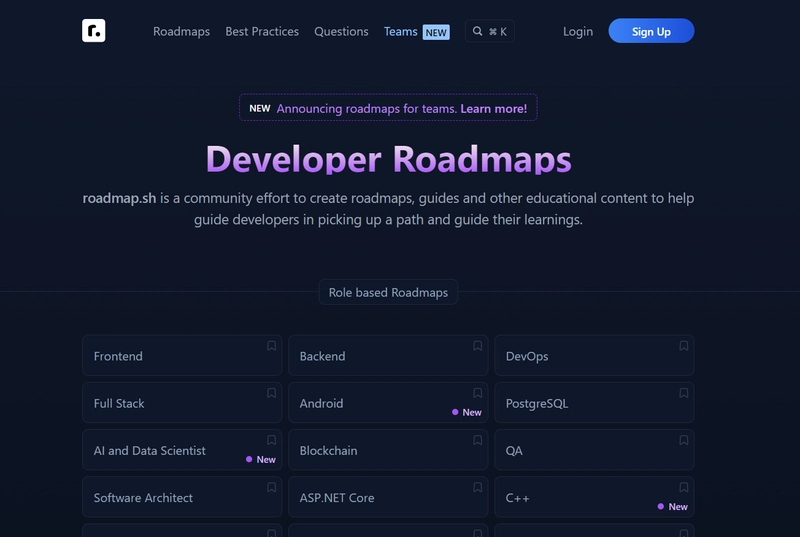
Task: Open the Android roadmap card
Action: point(388,403)
